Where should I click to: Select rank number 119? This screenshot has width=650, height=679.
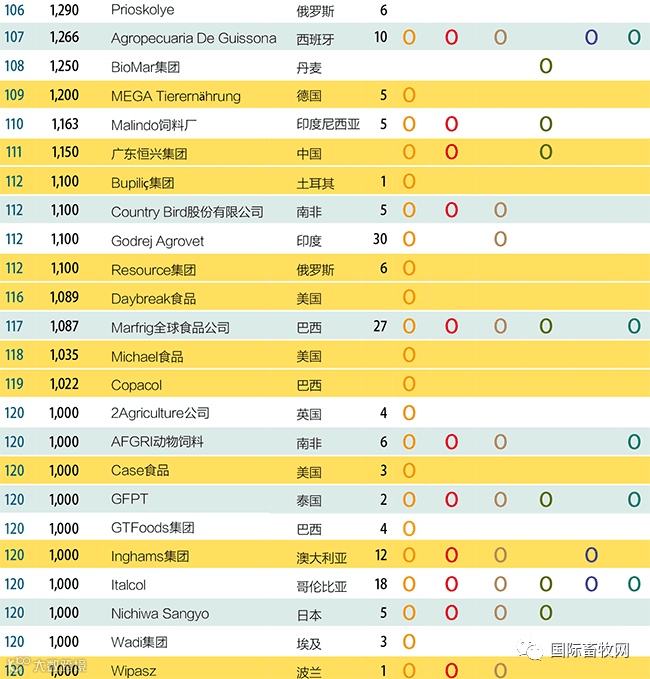pos(14,384)
